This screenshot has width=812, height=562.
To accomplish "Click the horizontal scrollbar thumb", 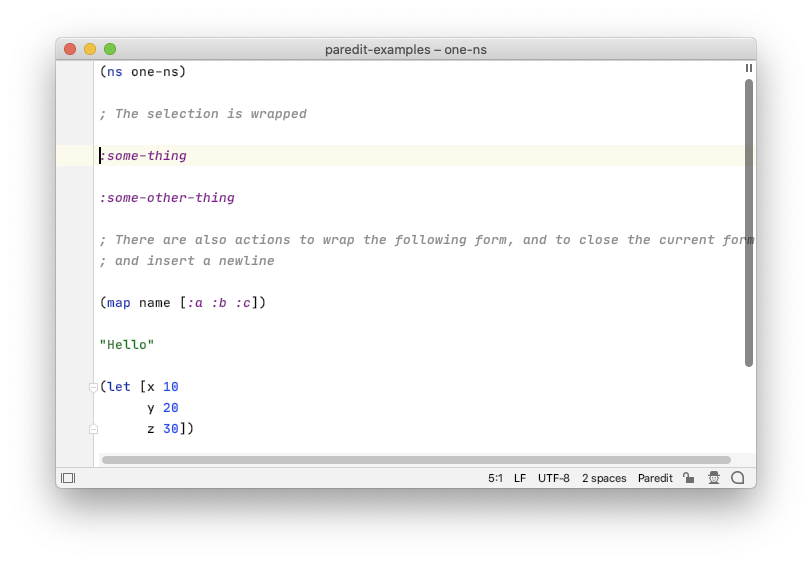I will (416, 460).
